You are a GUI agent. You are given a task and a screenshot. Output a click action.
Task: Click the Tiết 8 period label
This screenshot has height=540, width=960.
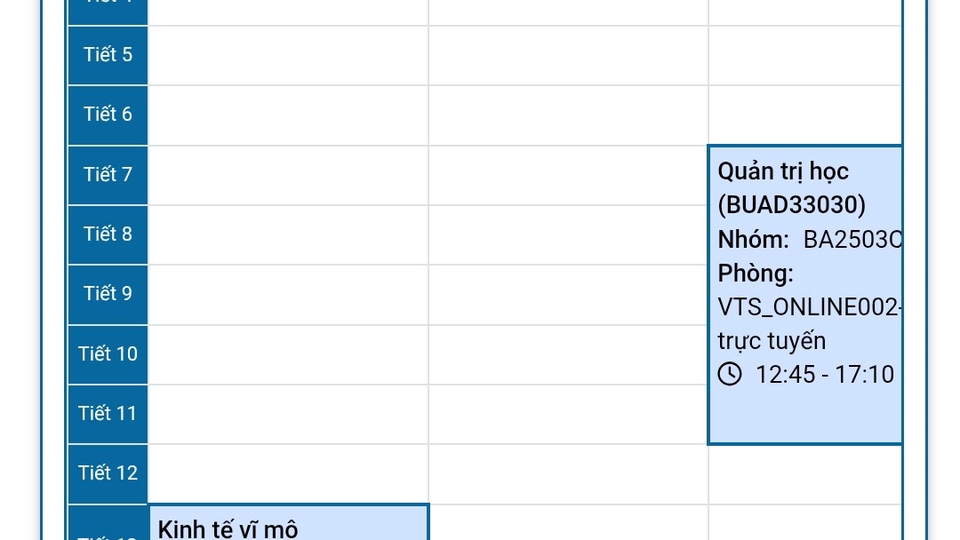pos(108,234)
